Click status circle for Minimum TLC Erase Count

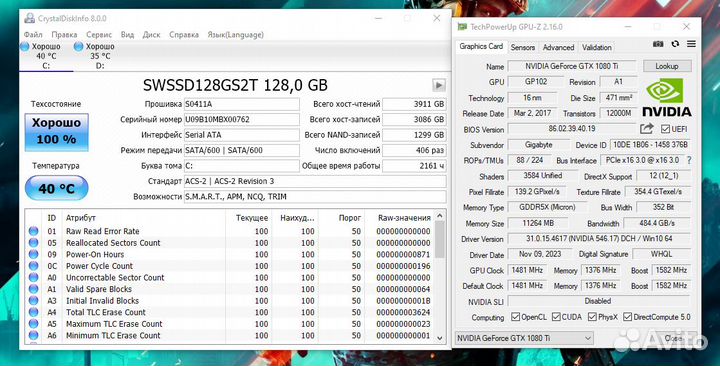(33, 335)
